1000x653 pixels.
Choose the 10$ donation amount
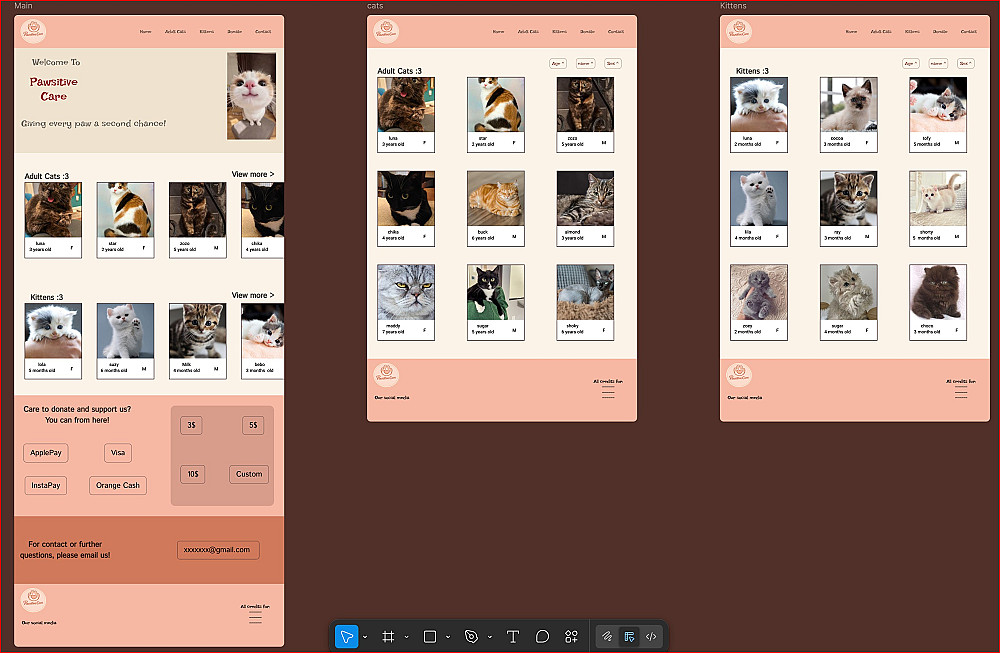[193, 474]
